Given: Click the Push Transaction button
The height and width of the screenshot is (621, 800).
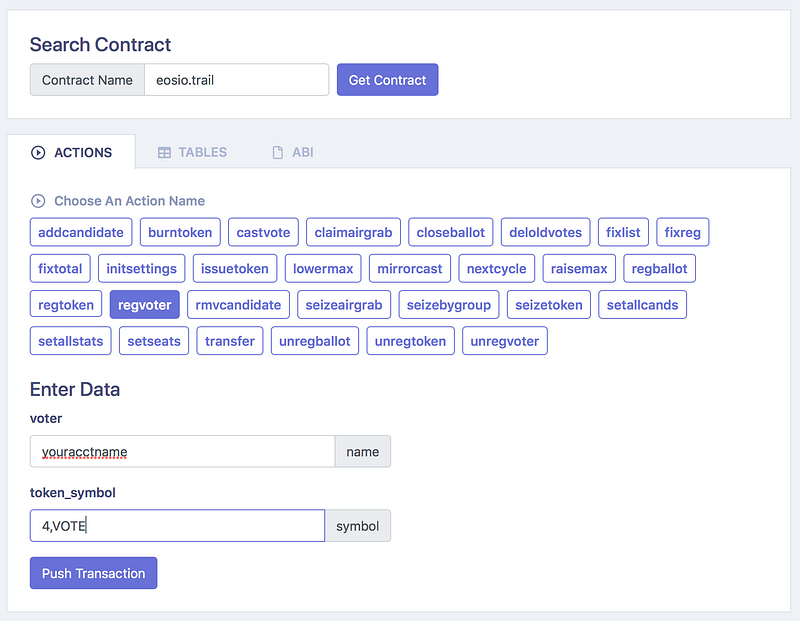Looking at the screenshot, I should pyautogui.click(x=93, y=573).
